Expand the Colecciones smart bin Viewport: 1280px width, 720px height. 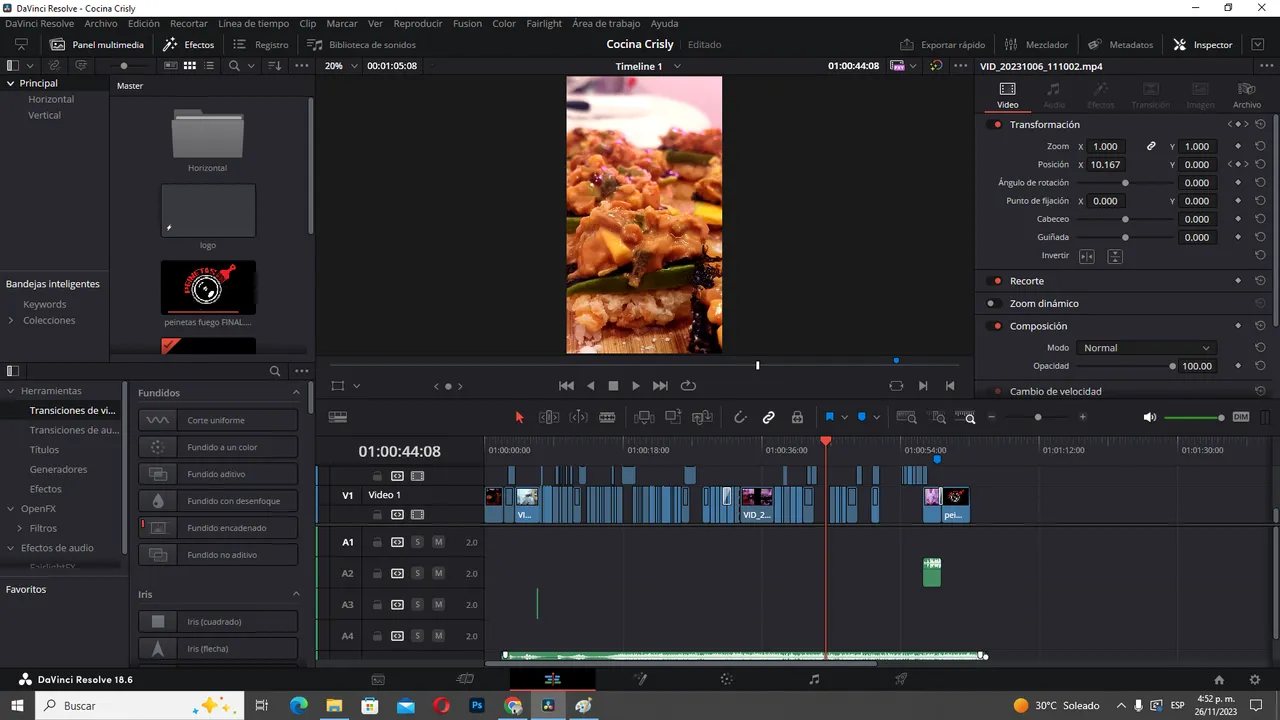[11, 320]
